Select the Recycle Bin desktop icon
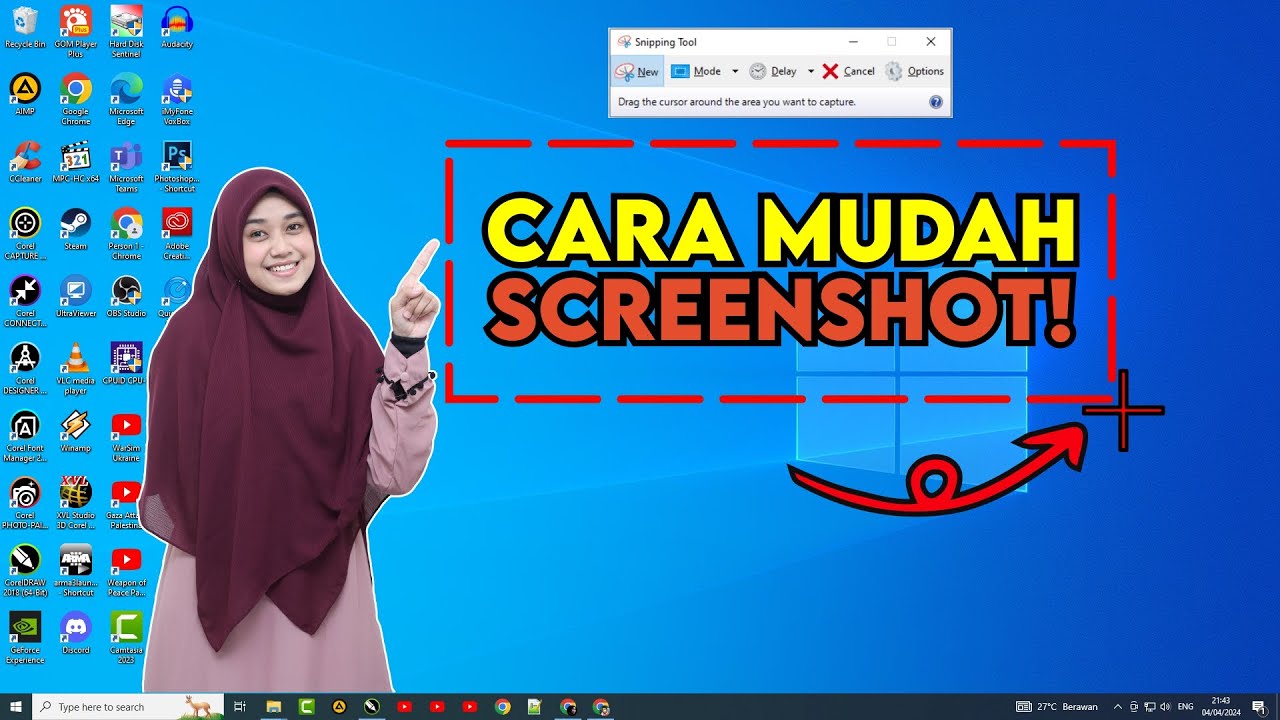 25,24
